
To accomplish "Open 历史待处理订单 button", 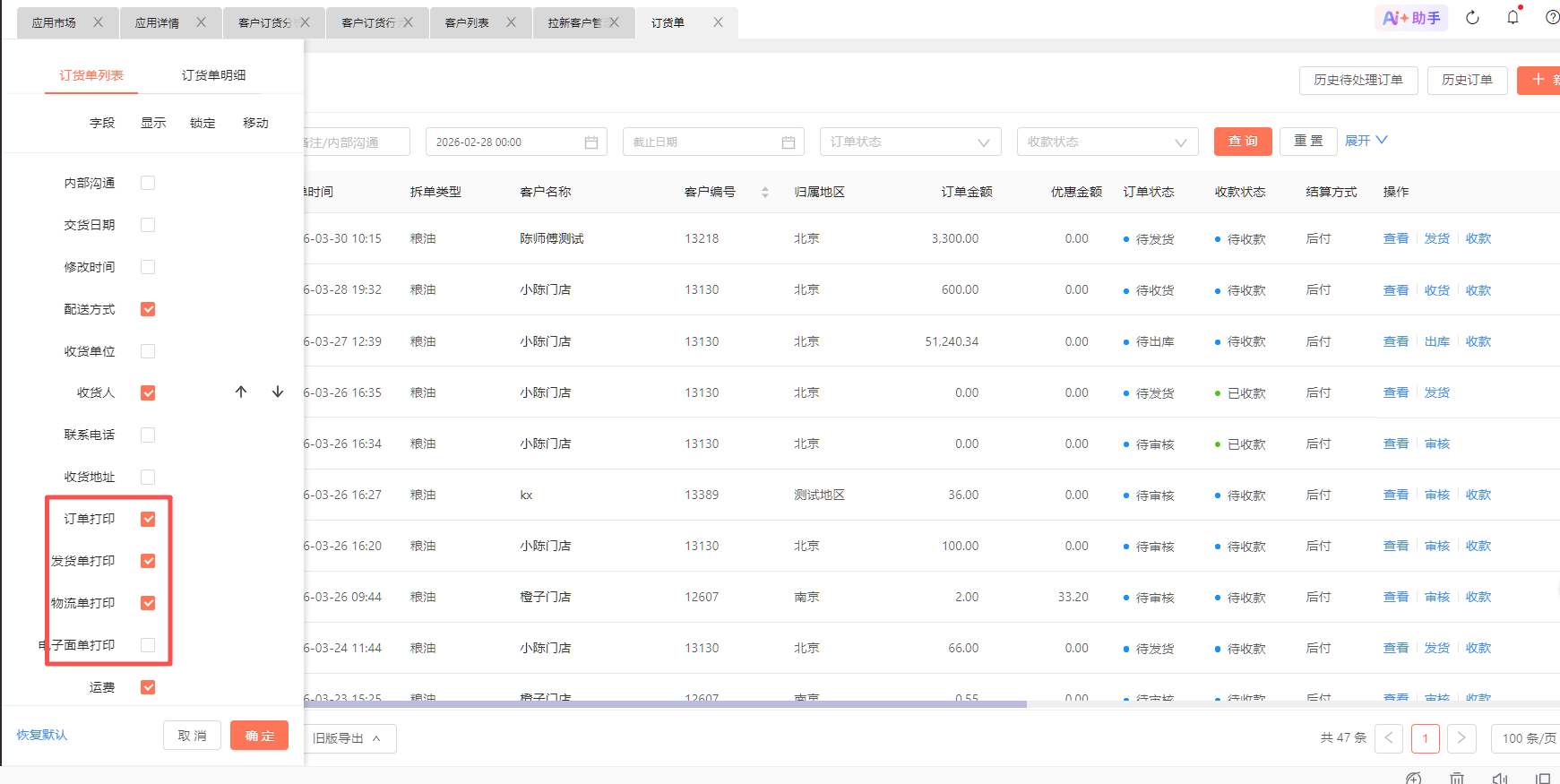I will [1358, 80].
